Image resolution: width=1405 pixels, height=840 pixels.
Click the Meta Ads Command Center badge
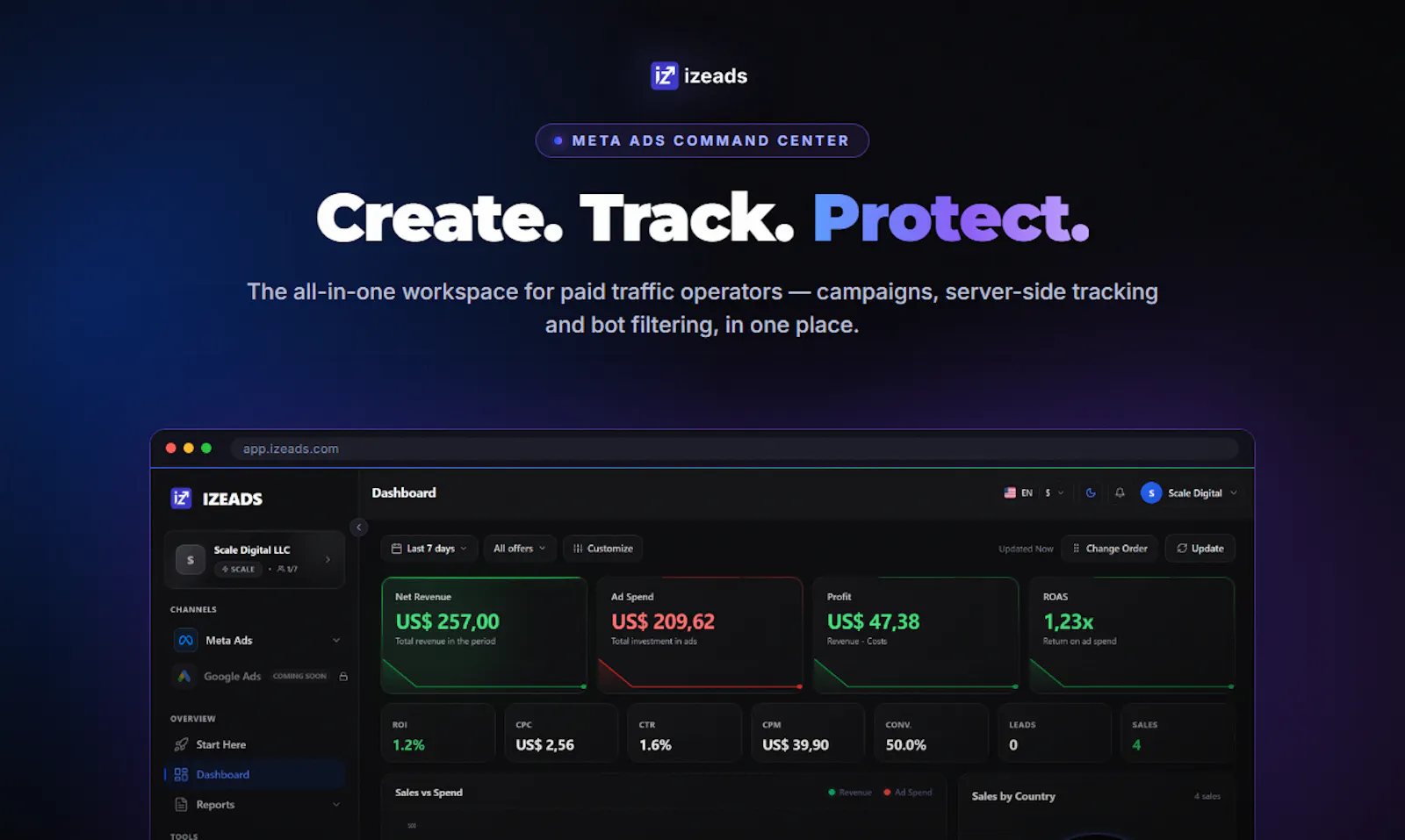tap(702, 140)
